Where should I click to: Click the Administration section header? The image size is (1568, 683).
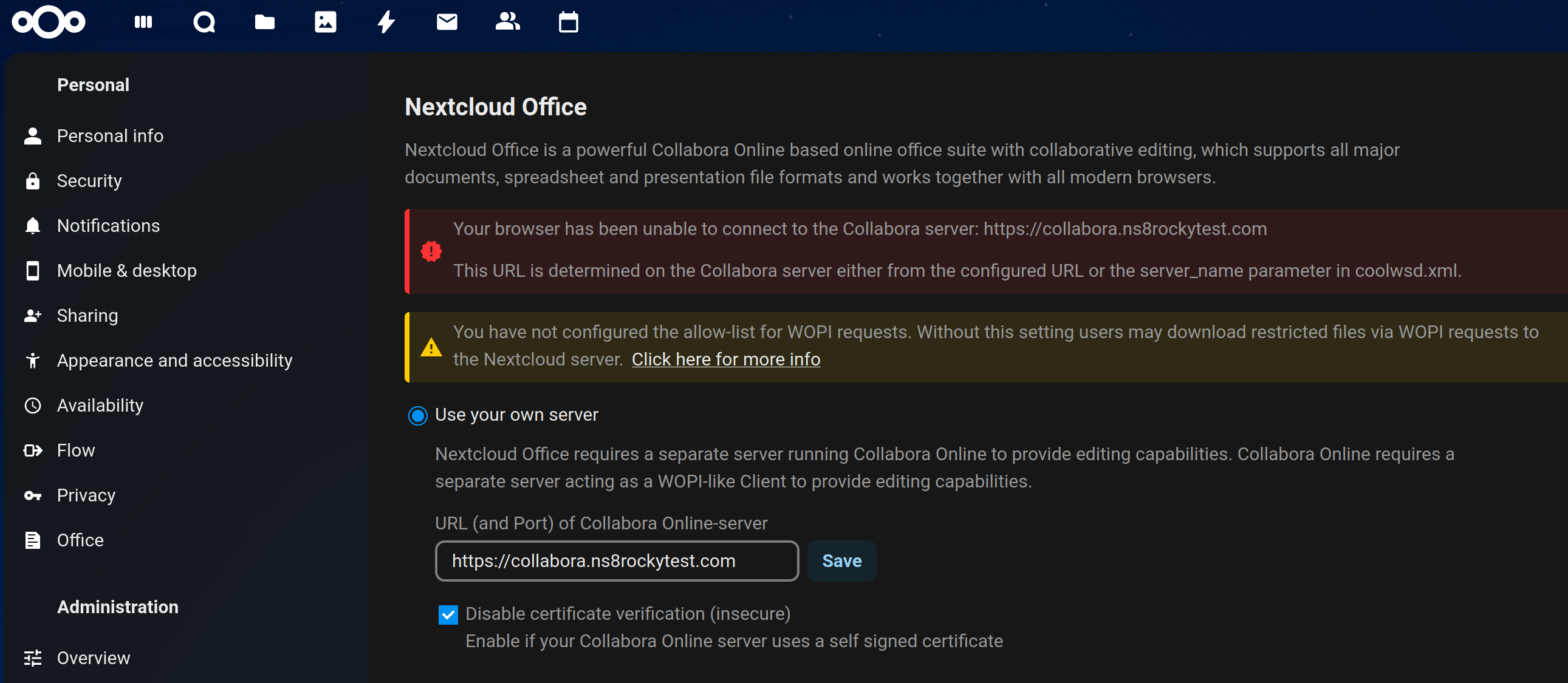click(x=117, y=607)
